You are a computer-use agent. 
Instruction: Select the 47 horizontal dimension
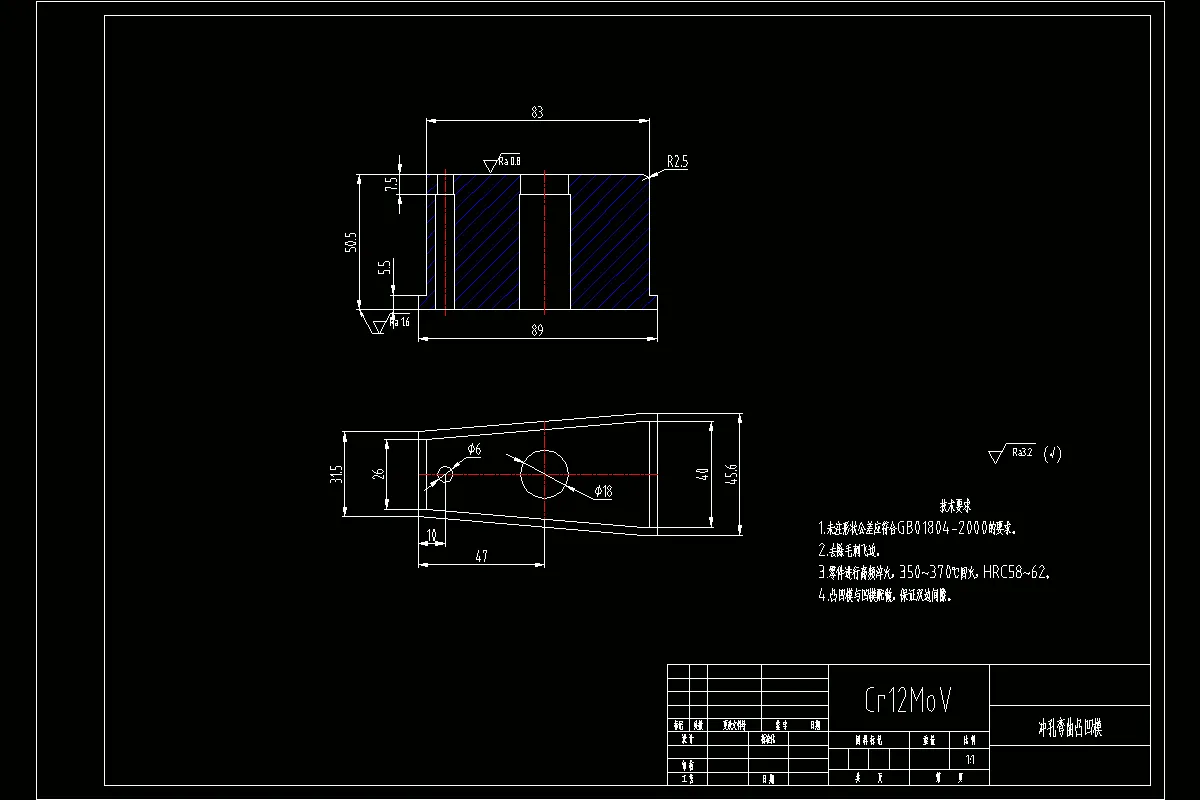[x=481, y=557]
